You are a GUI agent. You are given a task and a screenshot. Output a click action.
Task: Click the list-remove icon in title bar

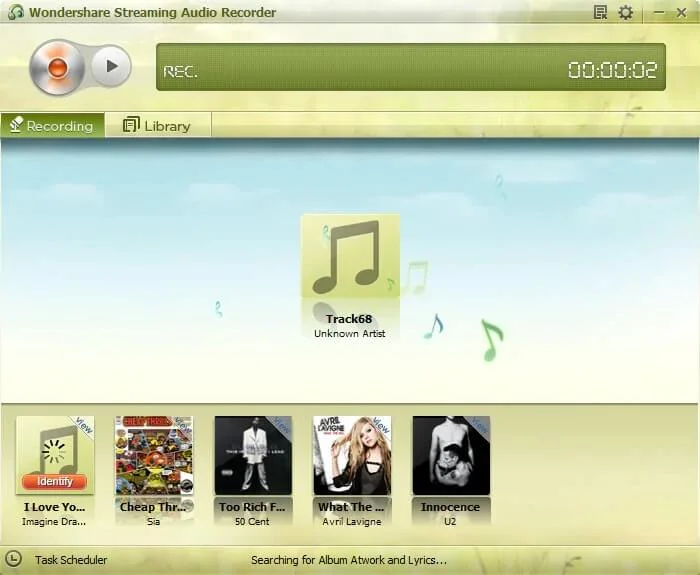click(600, 12)
